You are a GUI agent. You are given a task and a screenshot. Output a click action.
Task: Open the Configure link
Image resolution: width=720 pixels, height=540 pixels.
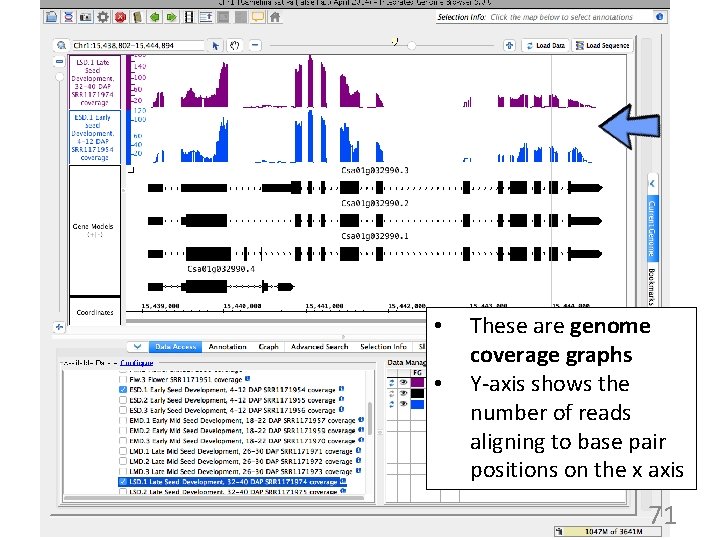click(x=136, y=363)
